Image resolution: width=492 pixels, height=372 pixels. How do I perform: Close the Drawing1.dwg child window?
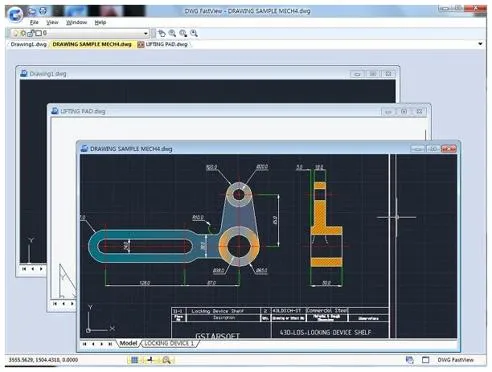(388, 74)
